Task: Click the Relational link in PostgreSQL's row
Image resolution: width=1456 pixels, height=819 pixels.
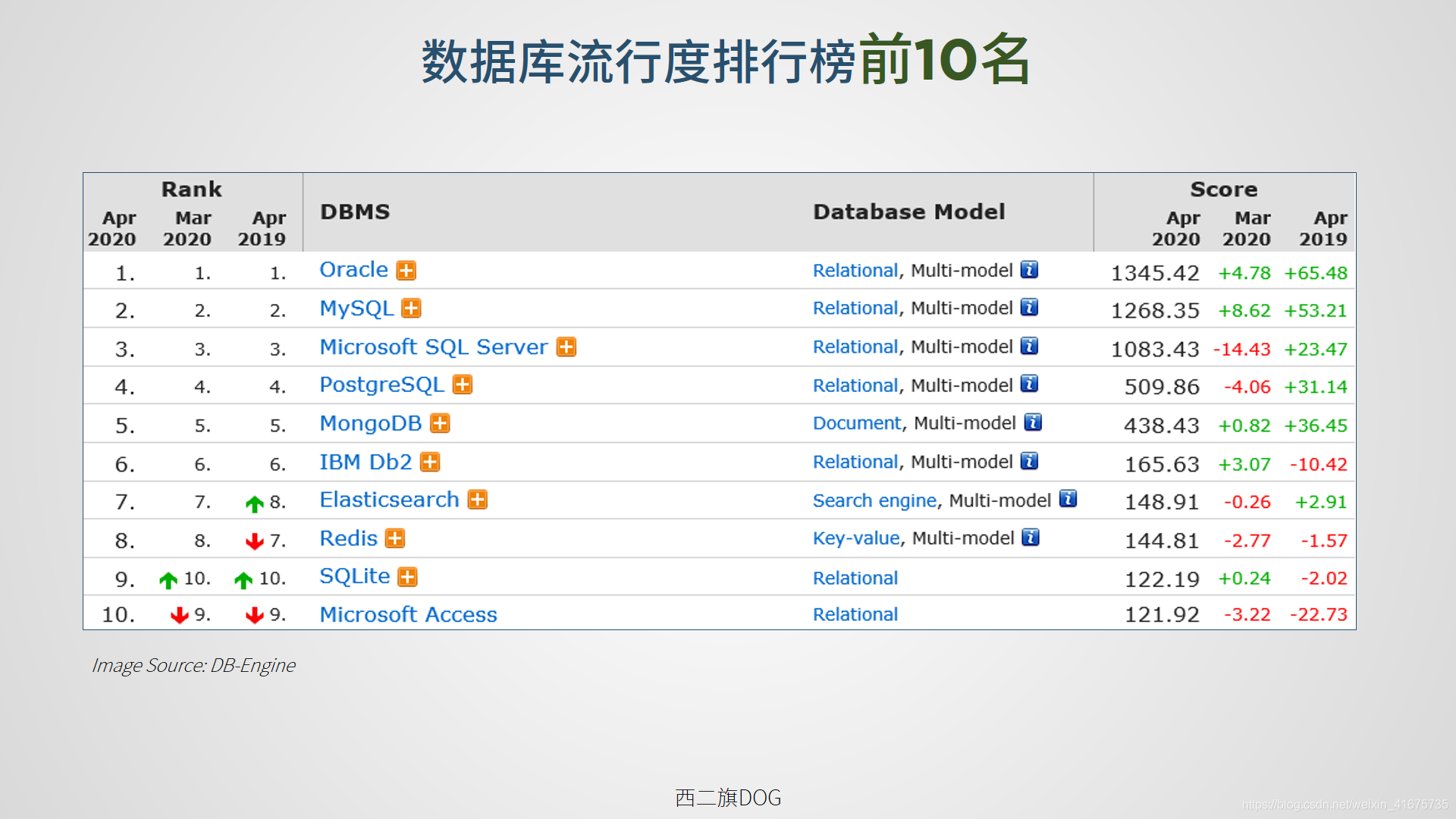Action: tap(855, 386)
